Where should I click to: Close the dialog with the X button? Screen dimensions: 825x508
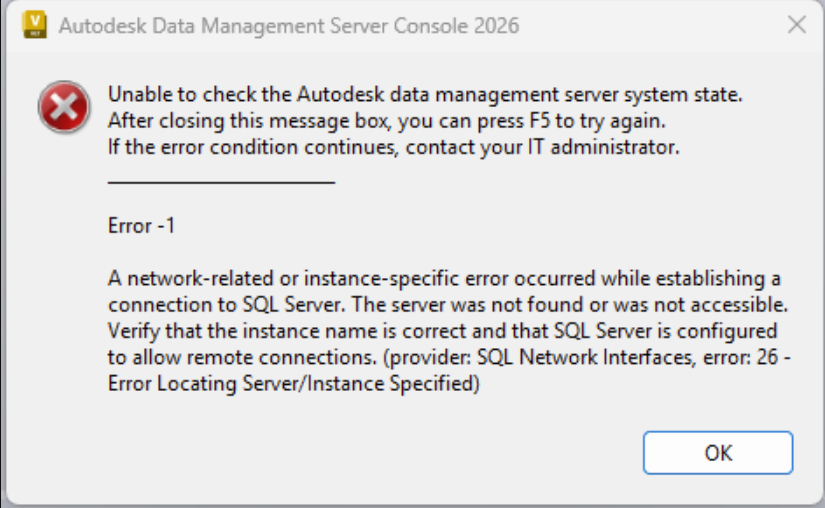tap(796, 25)
